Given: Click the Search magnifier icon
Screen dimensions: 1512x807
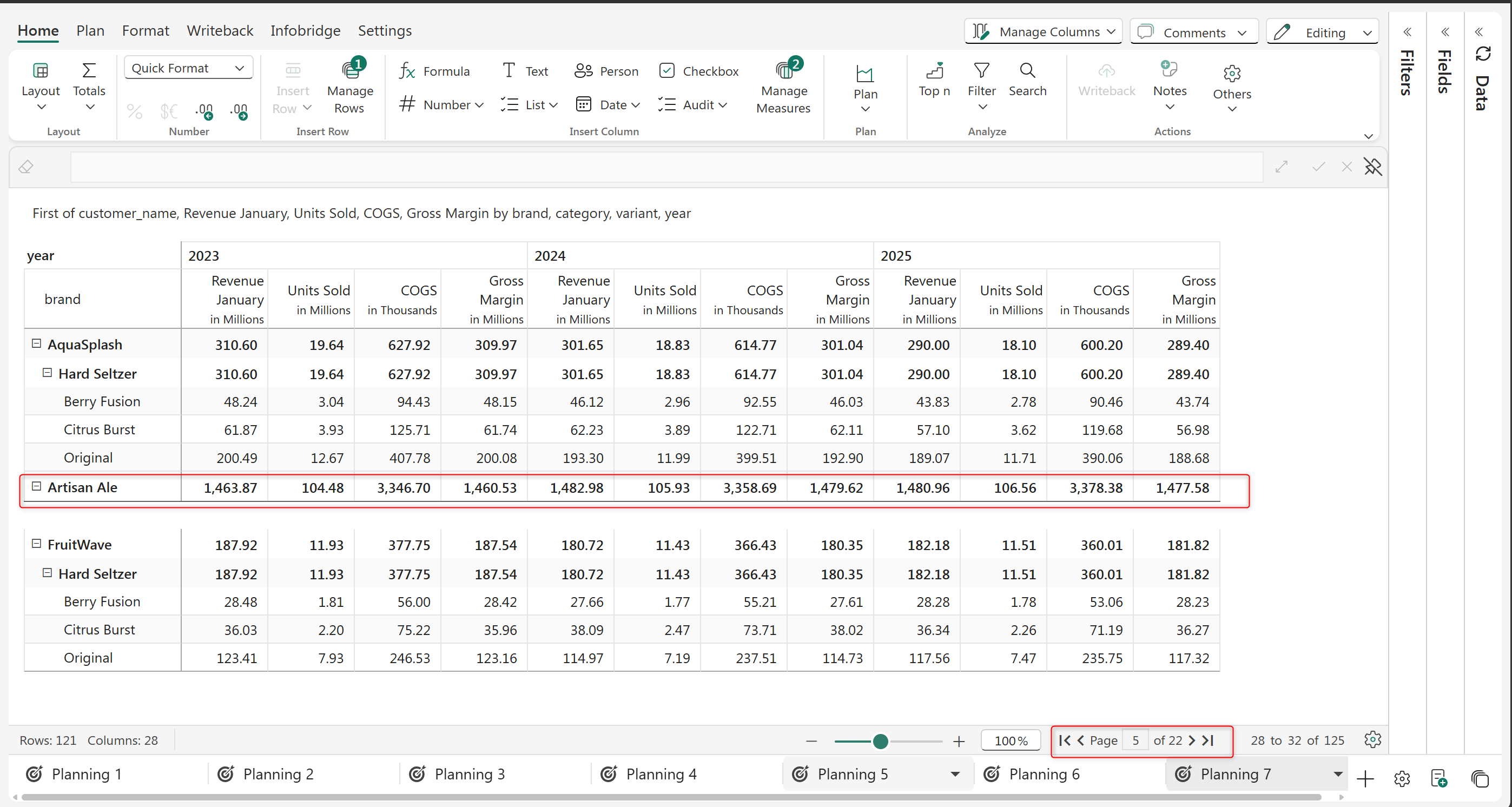Looking at the screenshot, I should pos(1027,71).
